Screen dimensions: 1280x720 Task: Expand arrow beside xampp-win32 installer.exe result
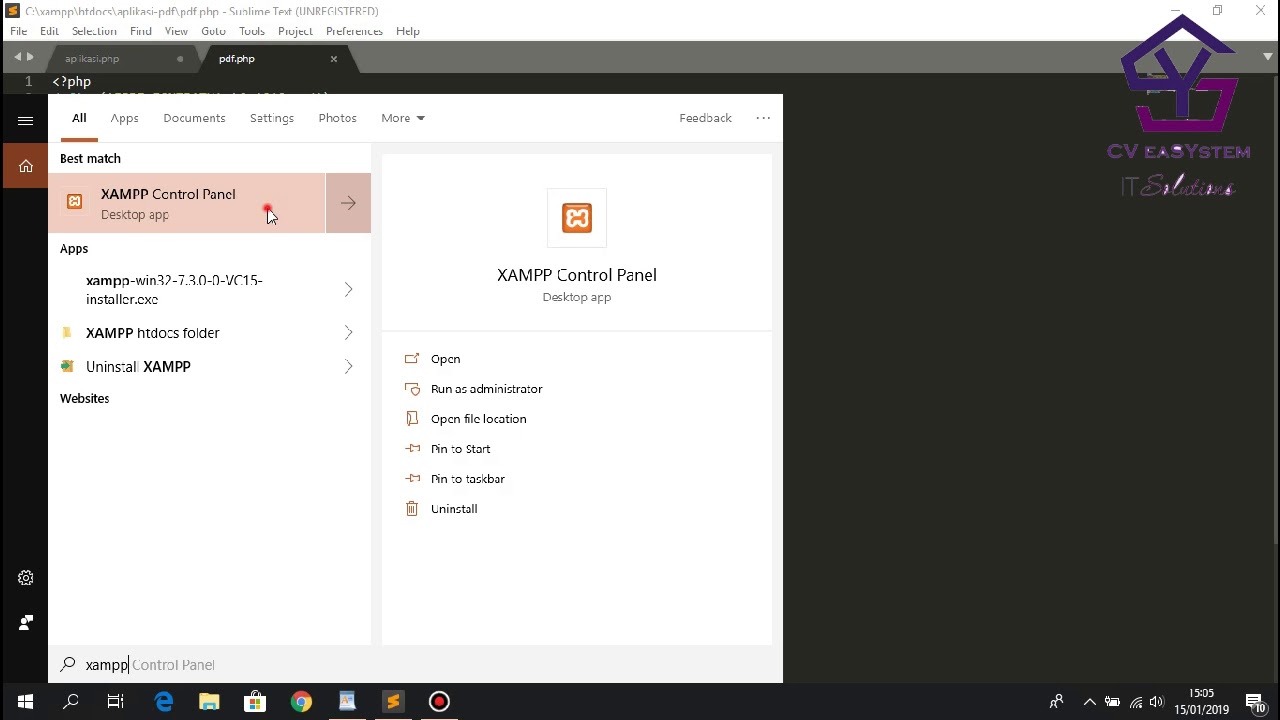tap(348, 290)
